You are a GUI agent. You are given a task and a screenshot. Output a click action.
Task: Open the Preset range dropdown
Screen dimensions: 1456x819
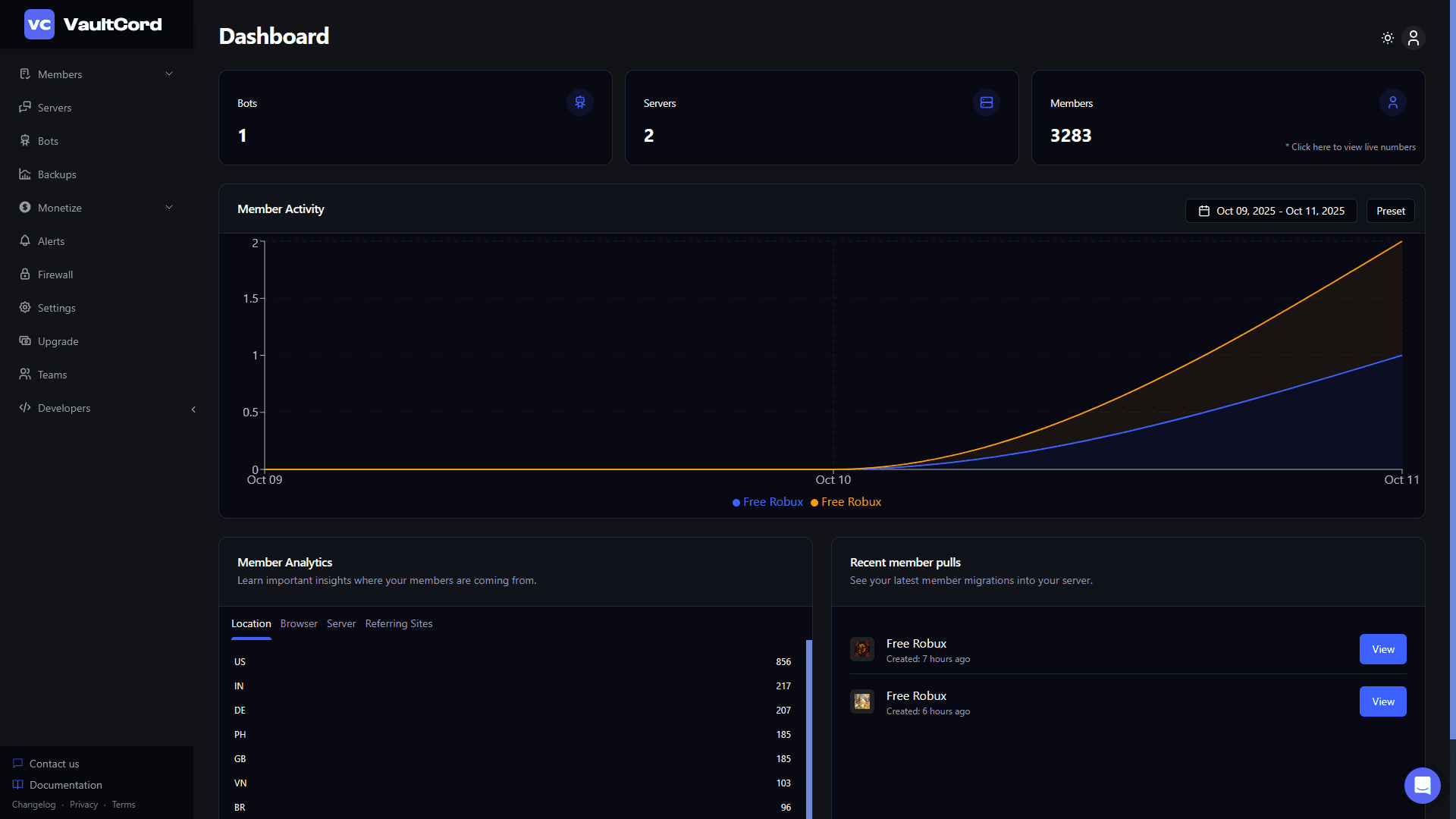point(1391,211)
